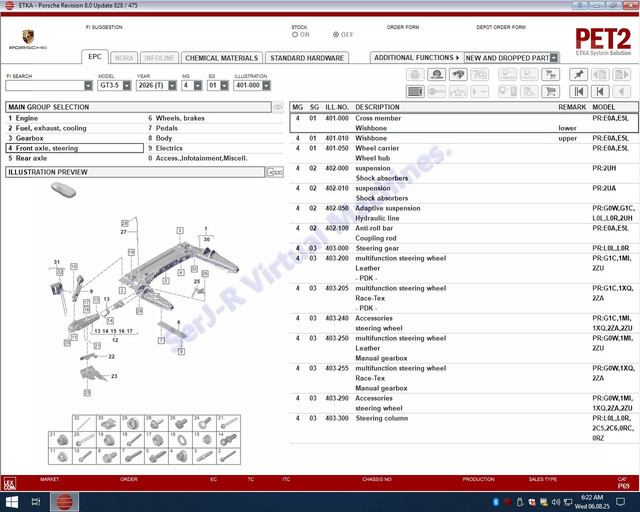The image size is (640, 512).
Task: Open the SG dropdown showing 01
Action: [224, 85]
